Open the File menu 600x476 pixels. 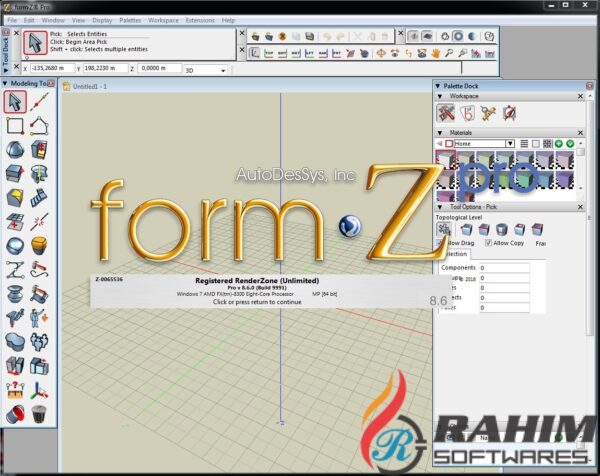[12, 20]
